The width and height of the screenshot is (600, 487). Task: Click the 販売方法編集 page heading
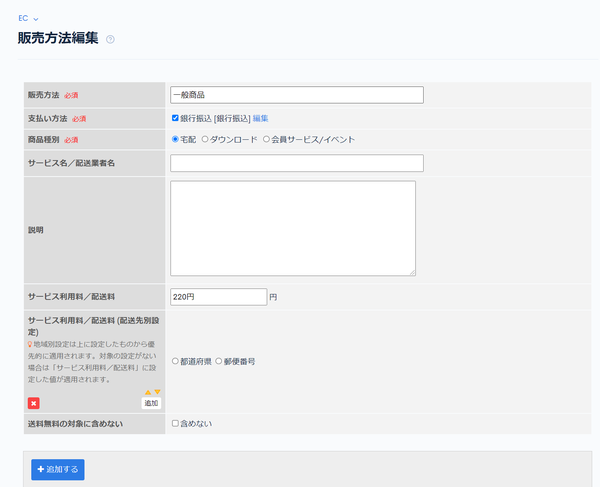58,38
